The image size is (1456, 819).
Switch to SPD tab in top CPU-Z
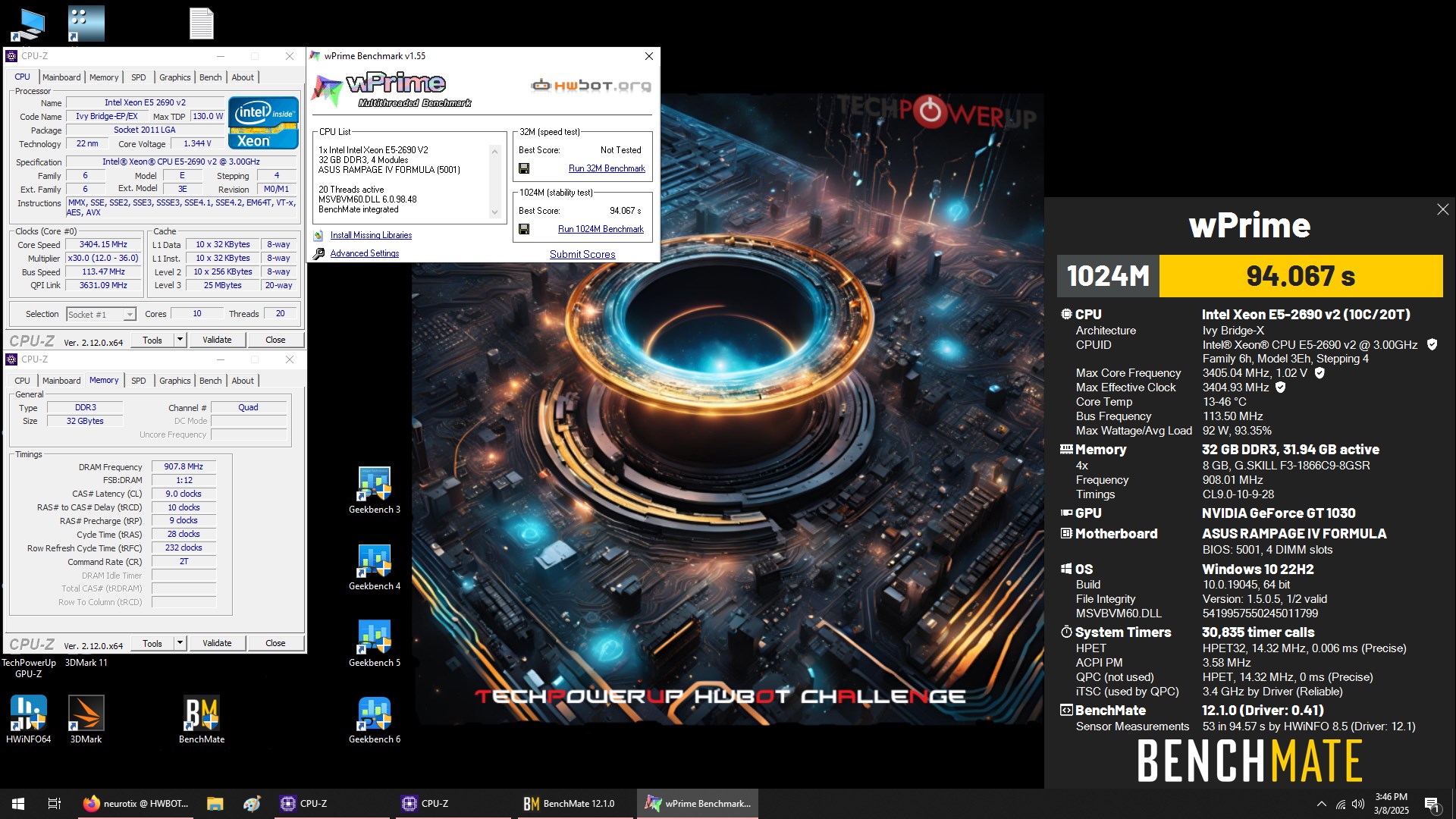138,77
